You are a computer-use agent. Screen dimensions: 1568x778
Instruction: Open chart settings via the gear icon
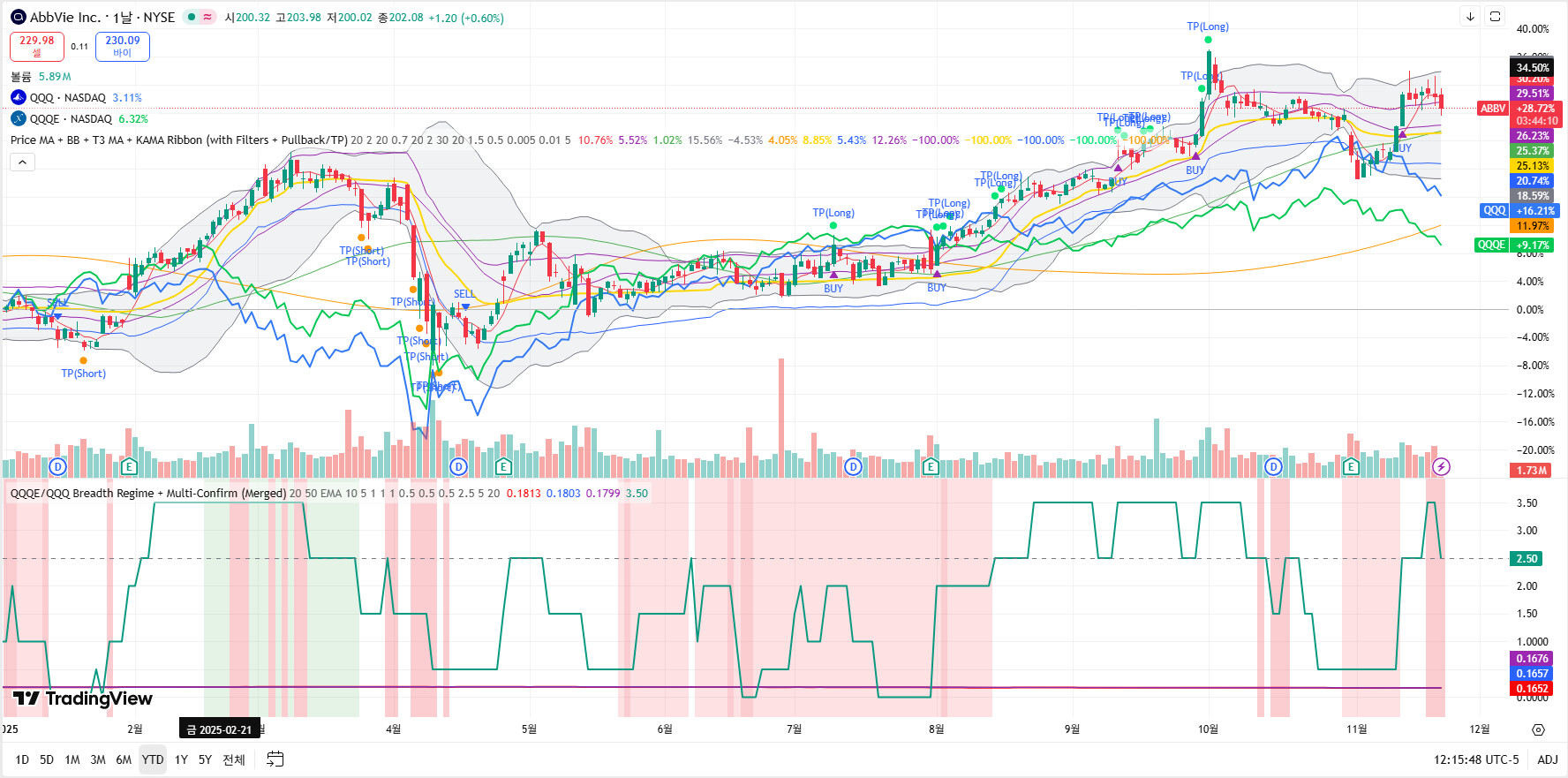1539,729
